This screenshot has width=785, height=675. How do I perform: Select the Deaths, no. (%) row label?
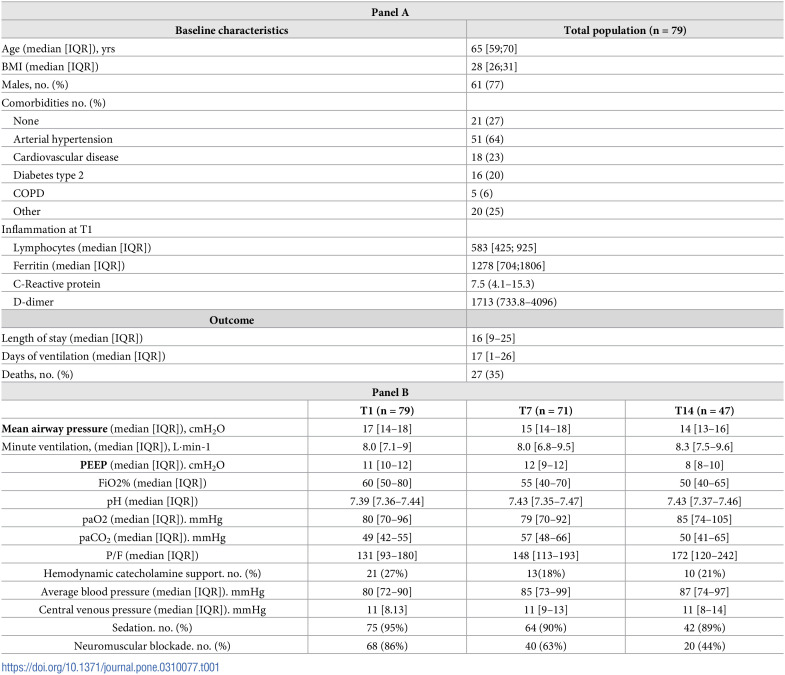coord(38,374)
